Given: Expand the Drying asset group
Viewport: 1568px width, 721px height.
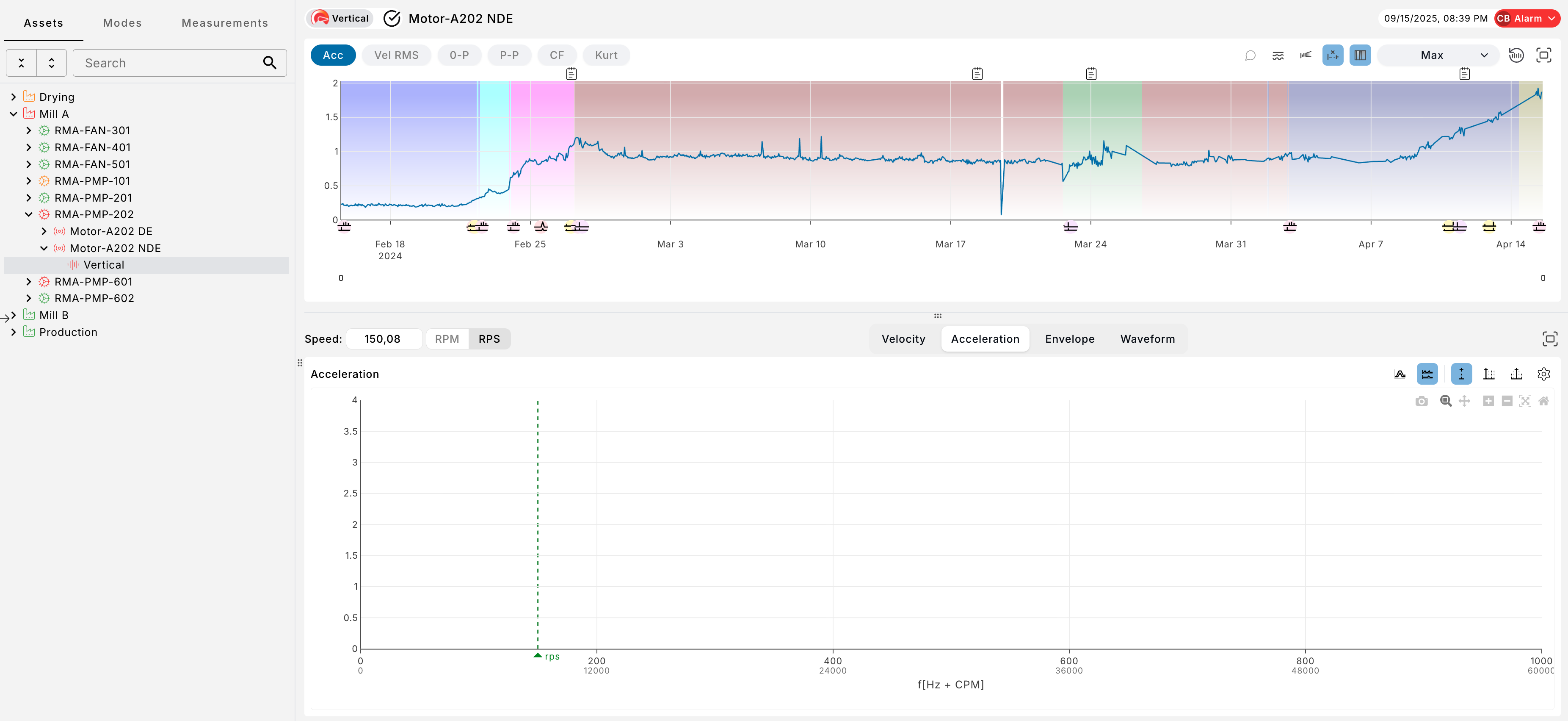Looking at the screenshot, I should (x=14, y=97).
